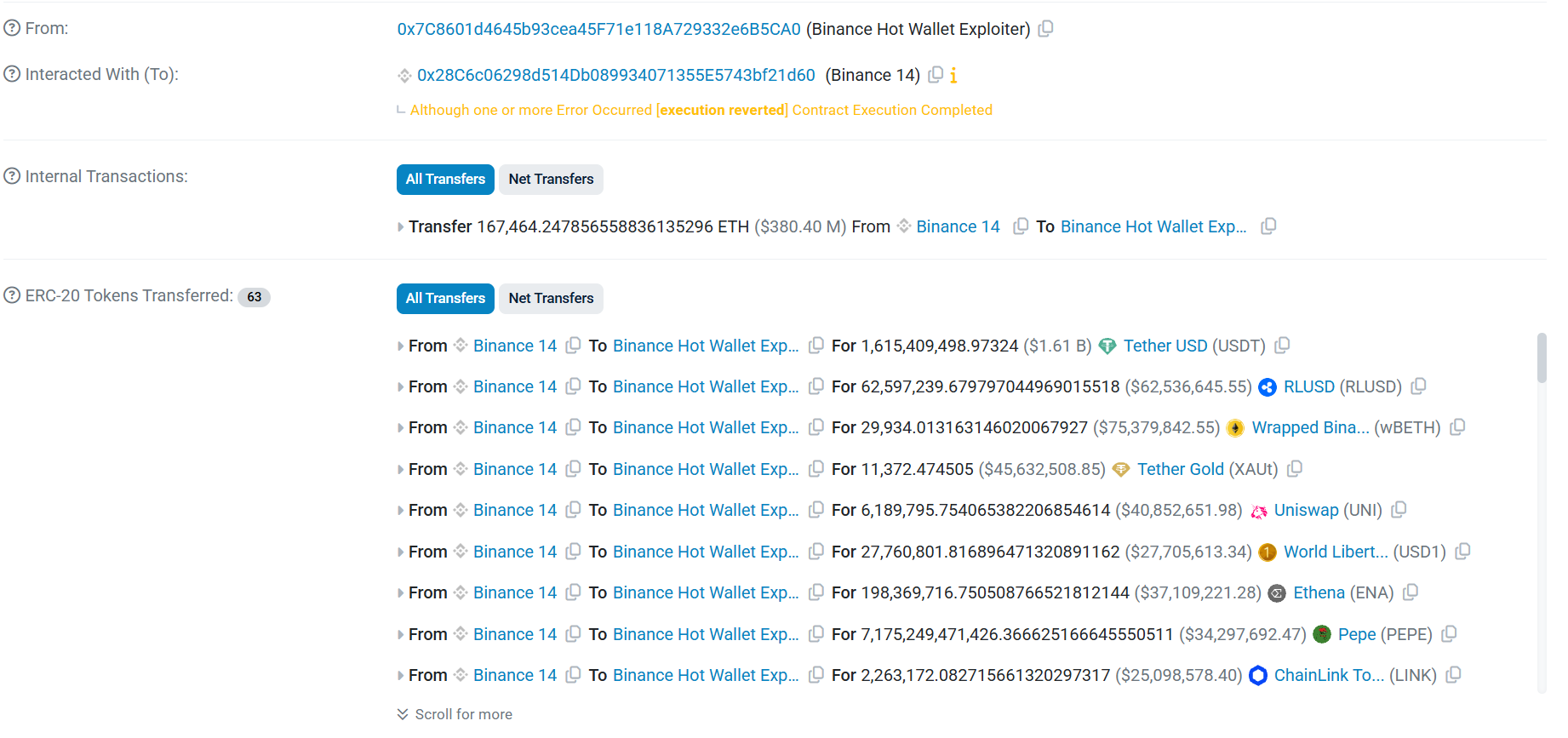Open the Pepe token link
1568x738 pixels.
coord(1357,634)
